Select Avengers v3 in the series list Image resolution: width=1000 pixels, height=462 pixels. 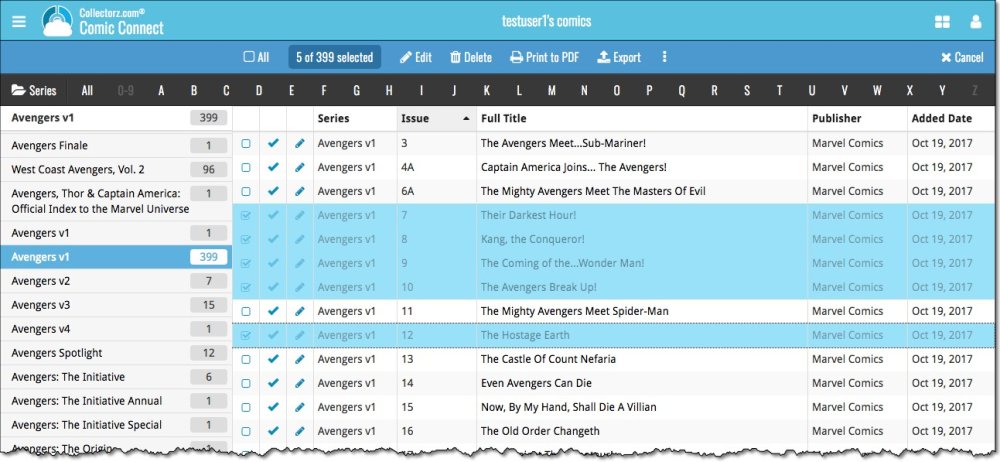(x=115, y=305)
